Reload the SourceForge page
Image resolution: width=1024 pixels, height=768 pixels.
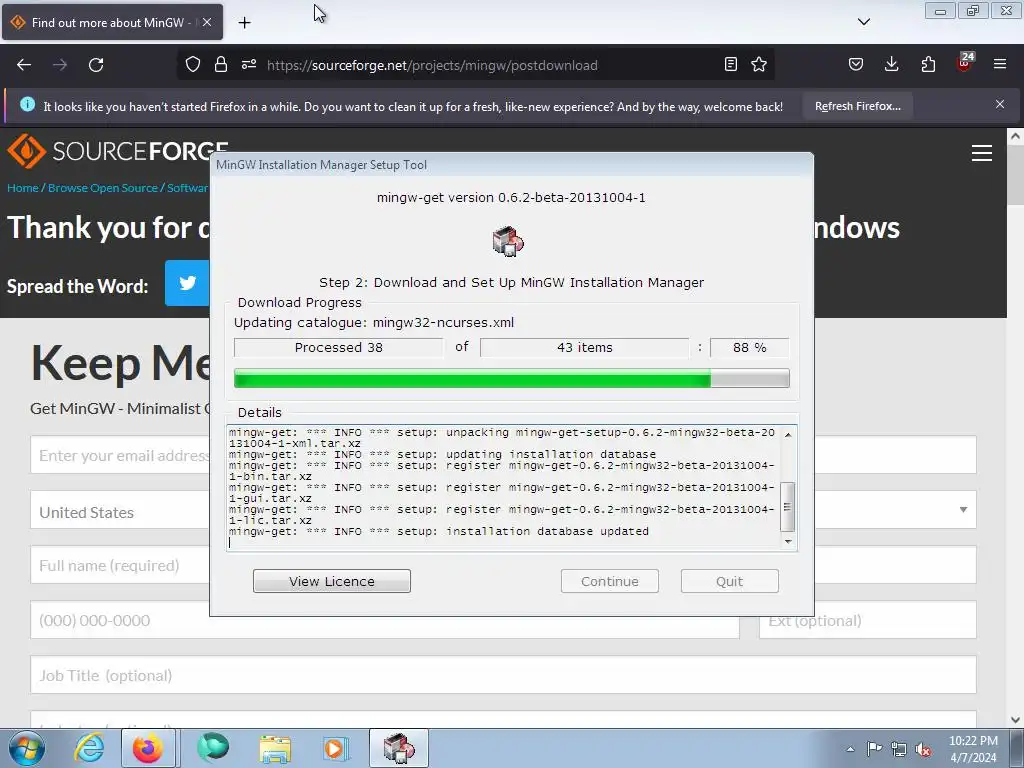[96, 65]
